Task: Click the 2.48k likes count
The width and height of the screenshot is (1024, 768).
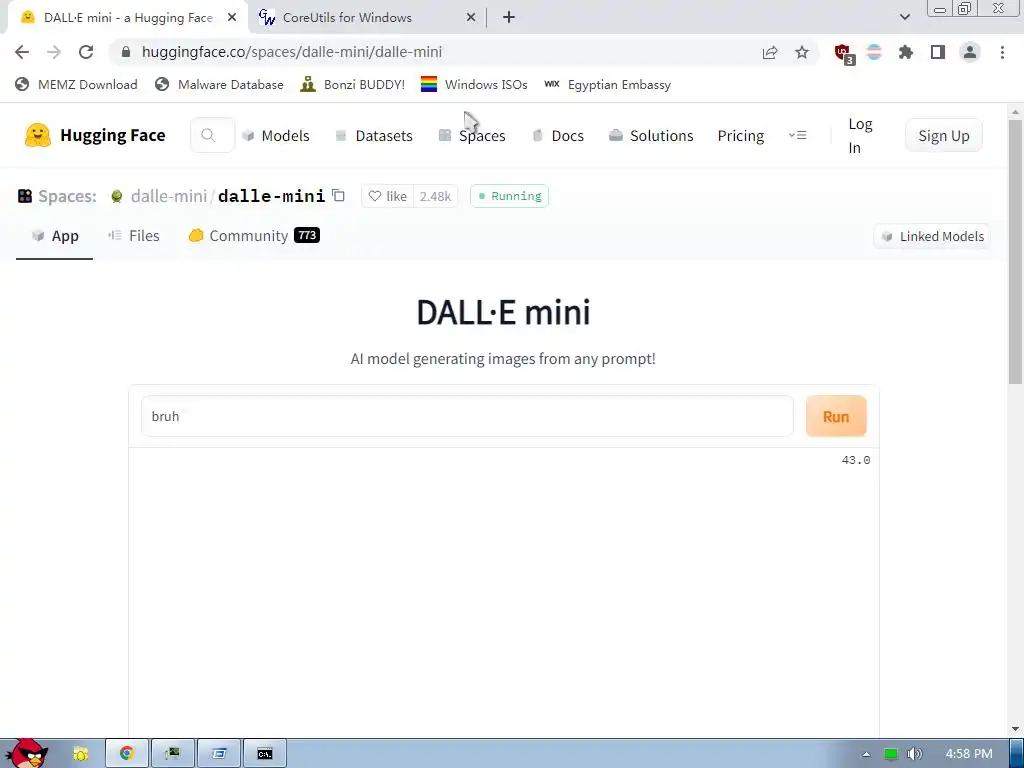Action: coord(435,196)
